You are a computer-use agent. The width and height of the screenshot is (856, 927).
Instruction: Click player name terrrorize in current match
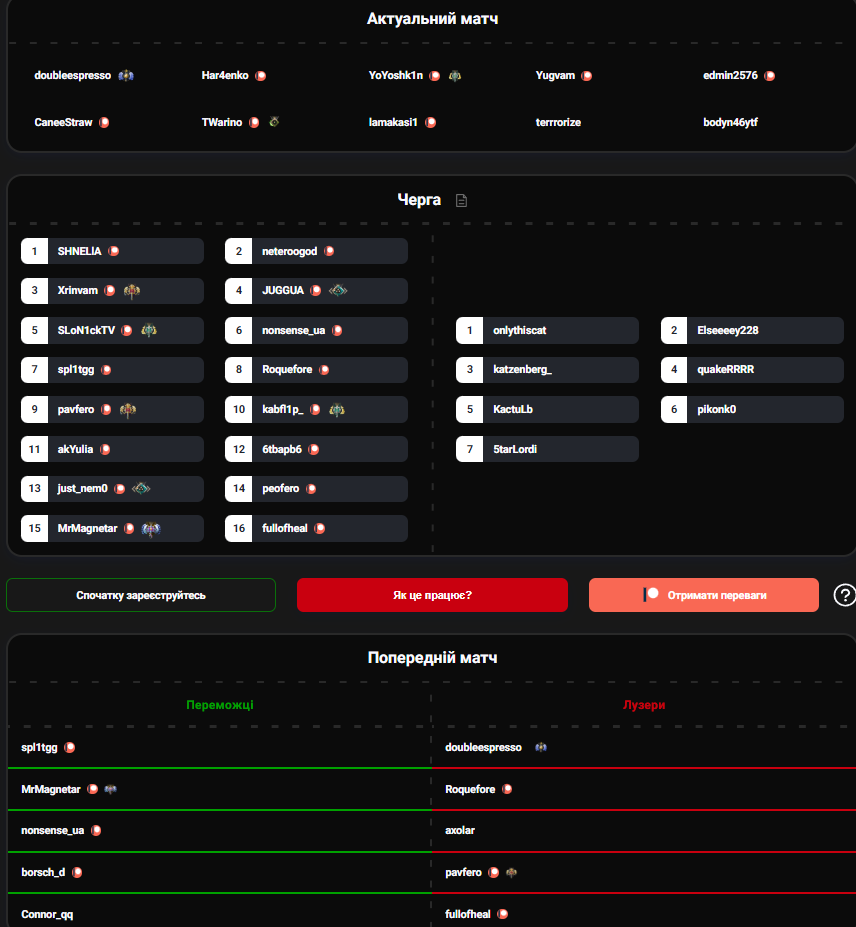(558, 122)
